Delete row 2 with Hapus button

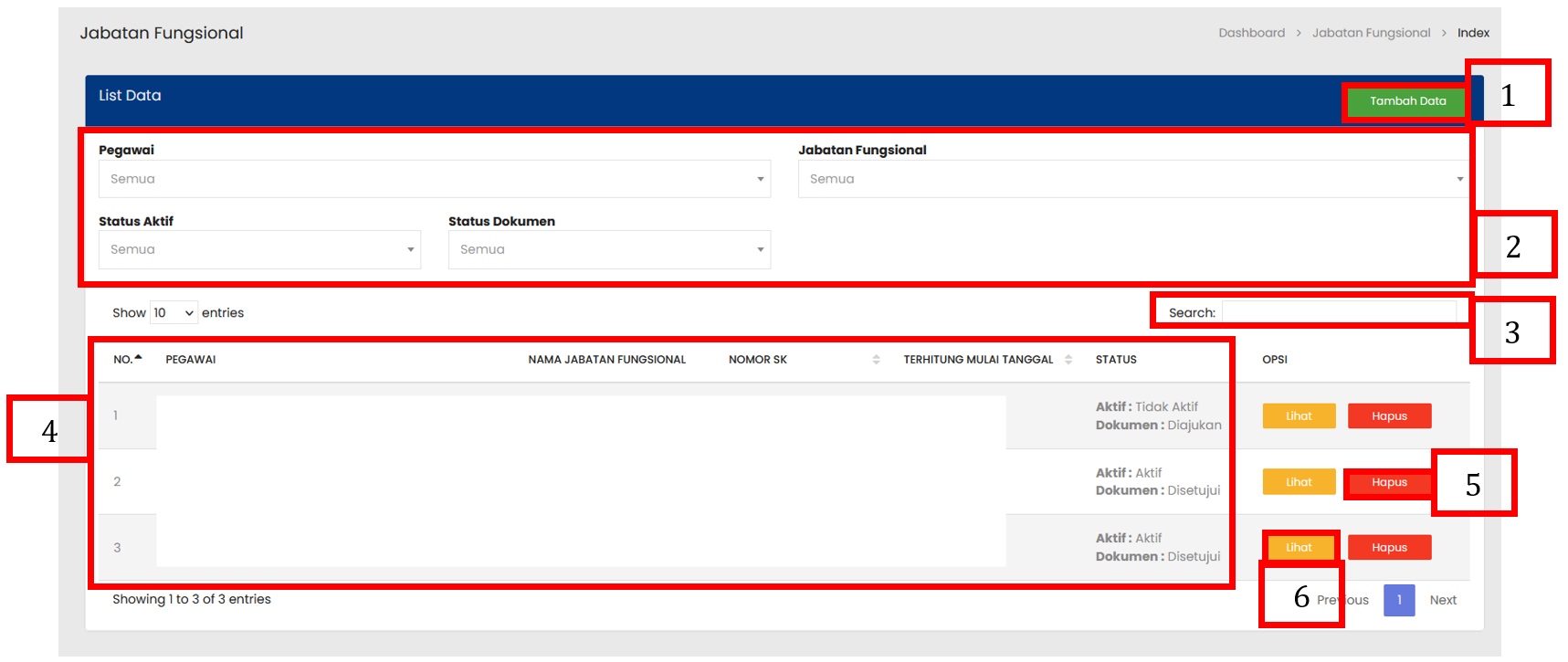click(x=1388, y=482)
